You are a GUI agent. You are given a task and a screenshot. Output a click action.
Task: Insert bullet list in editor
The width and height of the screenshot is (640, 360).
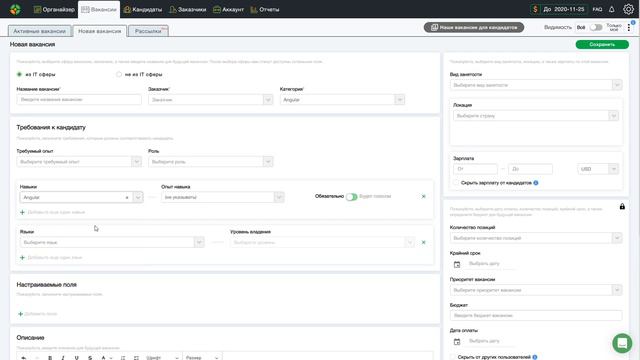point(136,358)
